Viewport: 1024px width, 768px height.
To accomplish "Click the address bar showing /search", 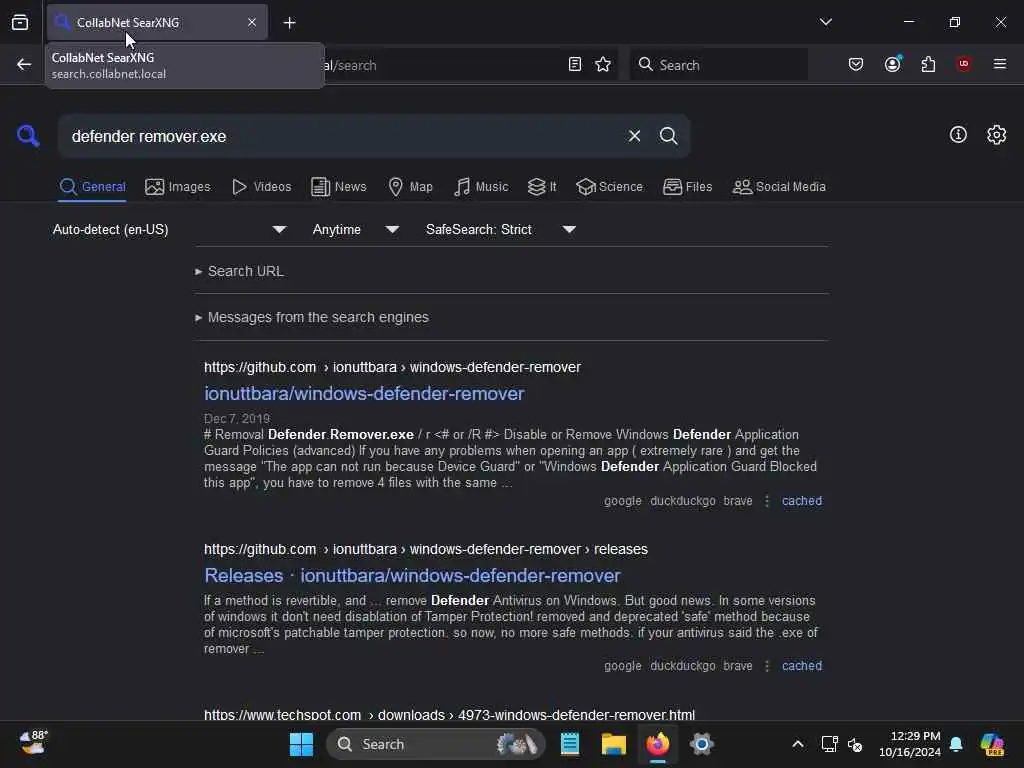I will [x=444, y=65].
